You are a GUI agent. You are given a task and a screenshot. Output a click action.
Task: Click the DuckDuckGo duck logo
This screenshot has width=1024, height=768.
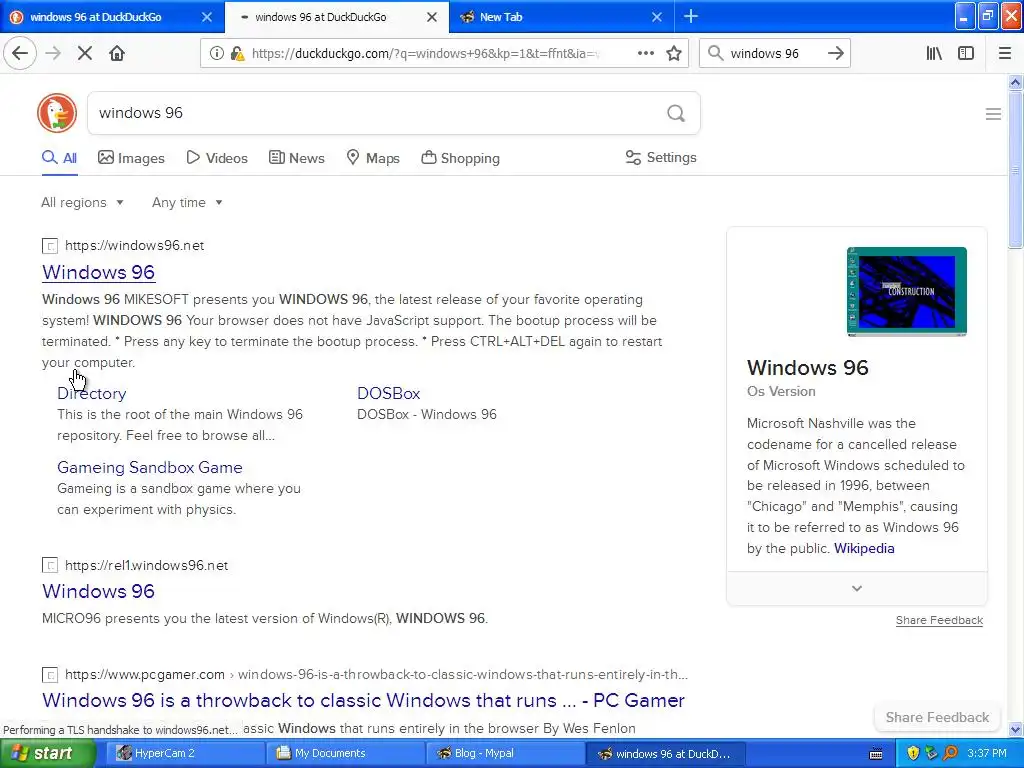[57, 113]
